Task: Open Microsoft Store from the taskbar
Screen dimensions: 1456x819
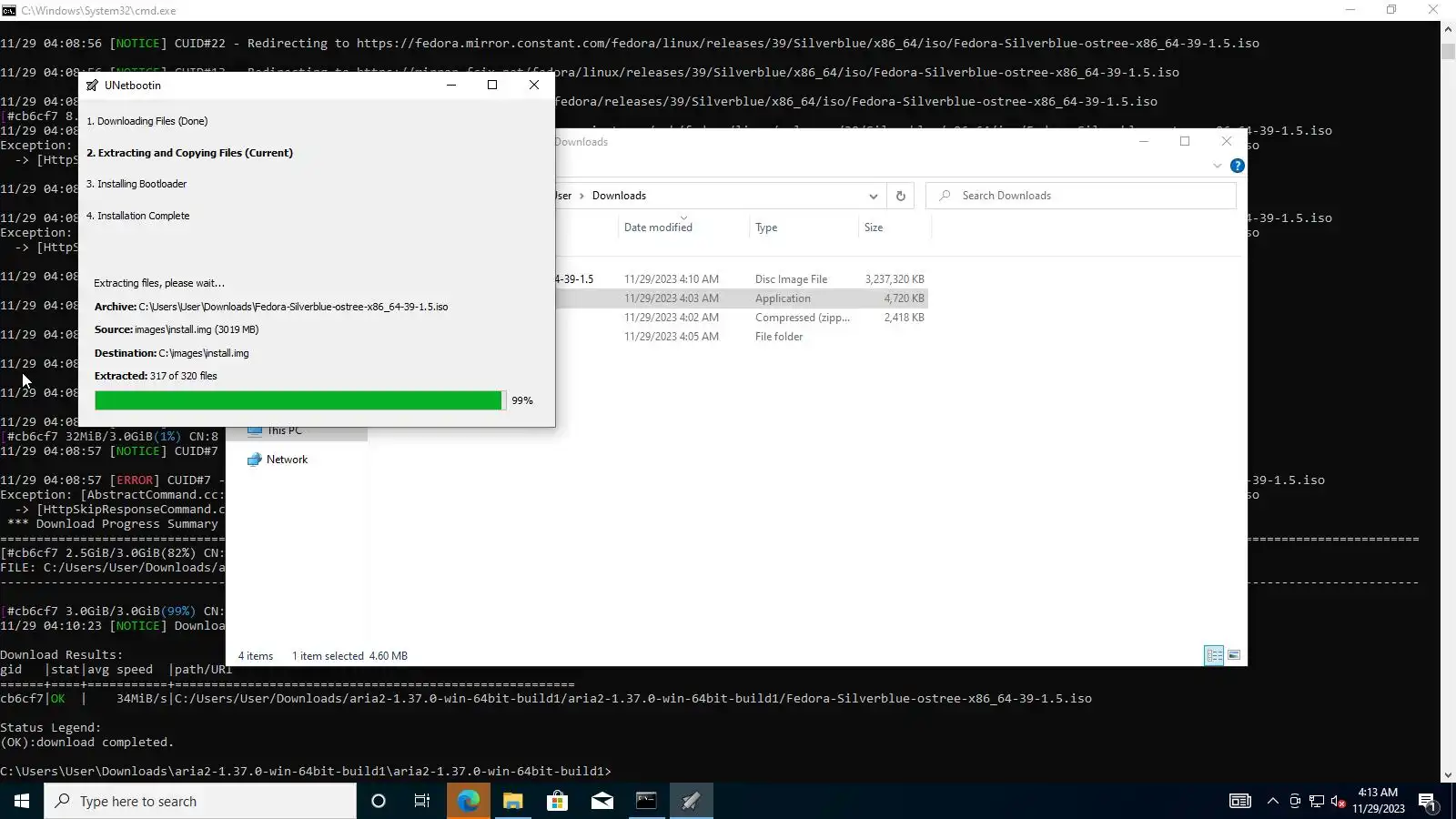Action: [557, 801]
